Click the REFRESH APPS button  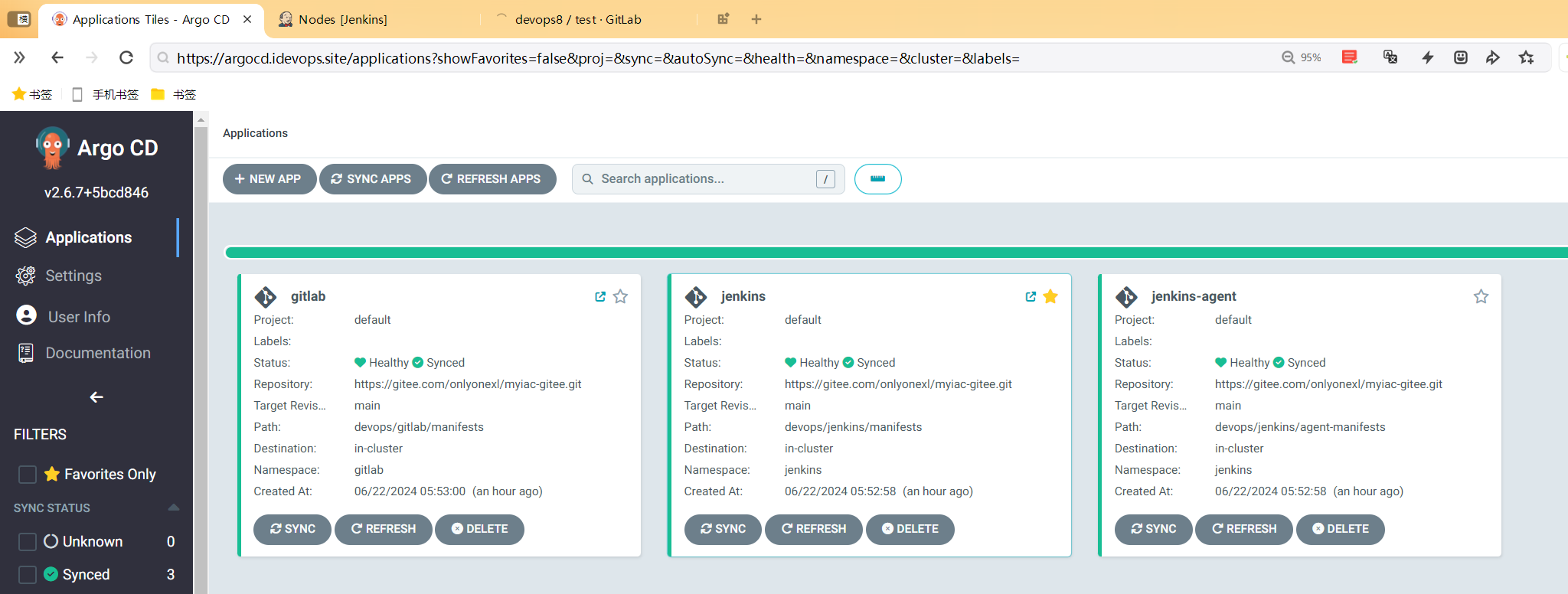[x=492, y=179]
